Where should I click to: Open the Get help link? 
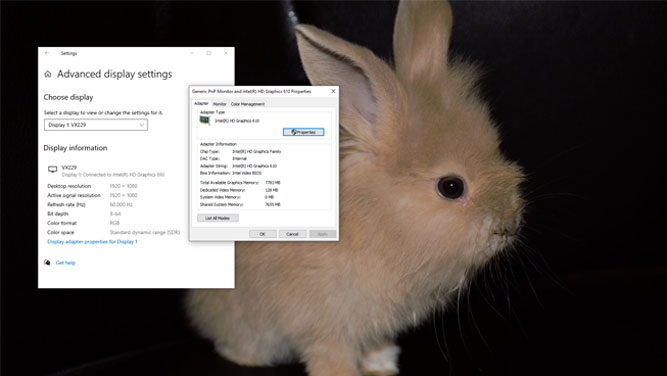tap(66, 262)
